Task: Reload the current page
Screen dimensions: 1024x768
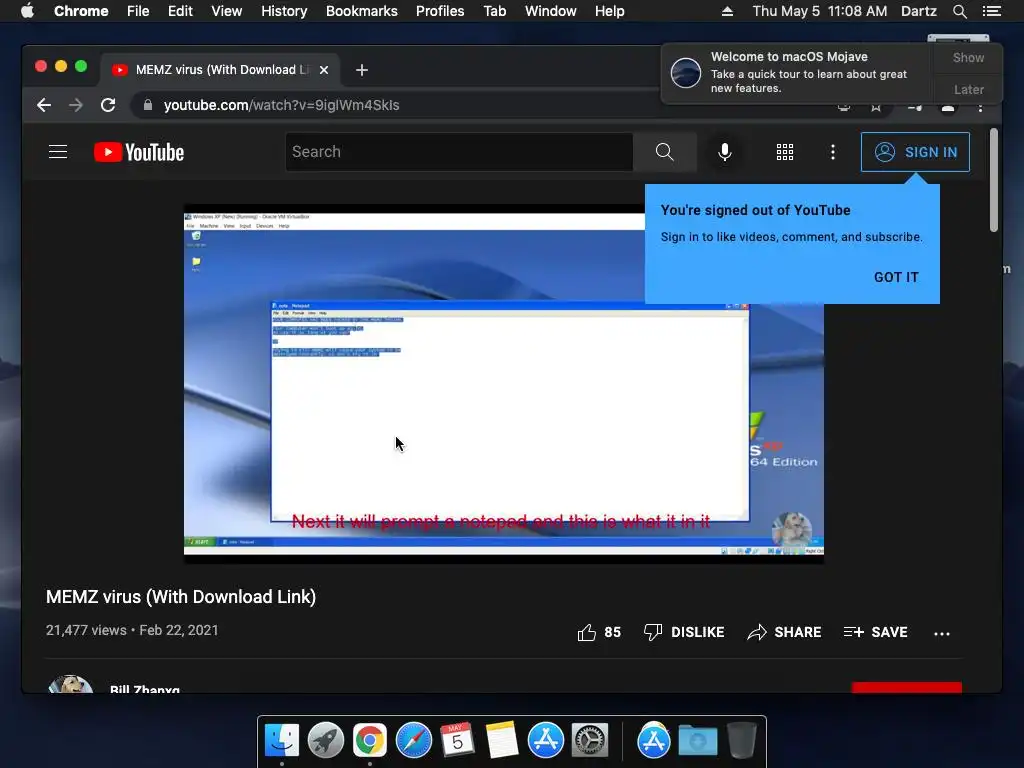Action: 108,105
